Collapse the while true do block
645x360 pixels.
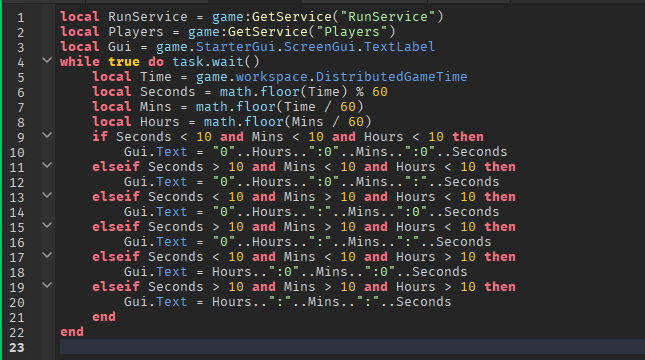47,60
